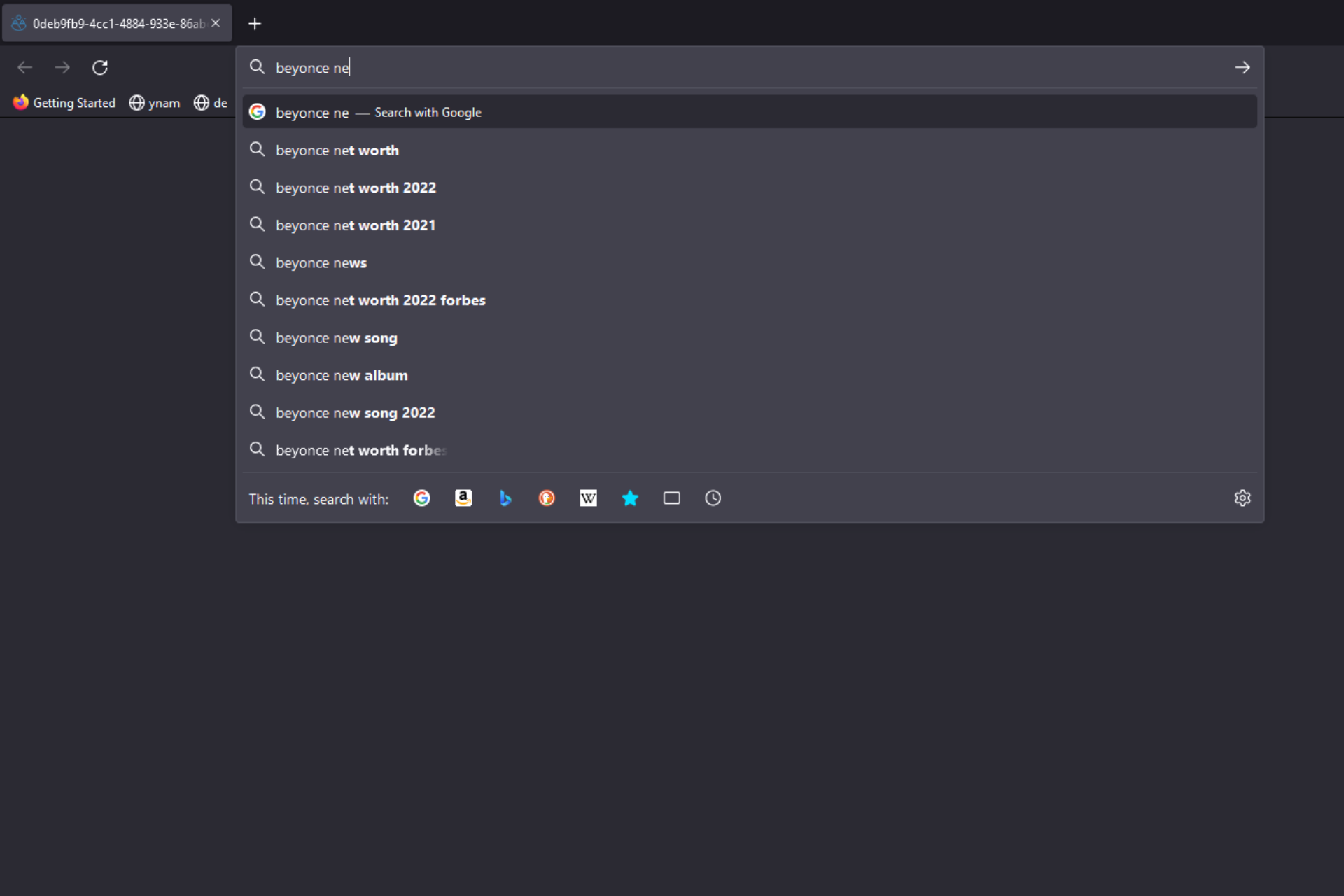Search in open Tabs icon

point(671,498)
